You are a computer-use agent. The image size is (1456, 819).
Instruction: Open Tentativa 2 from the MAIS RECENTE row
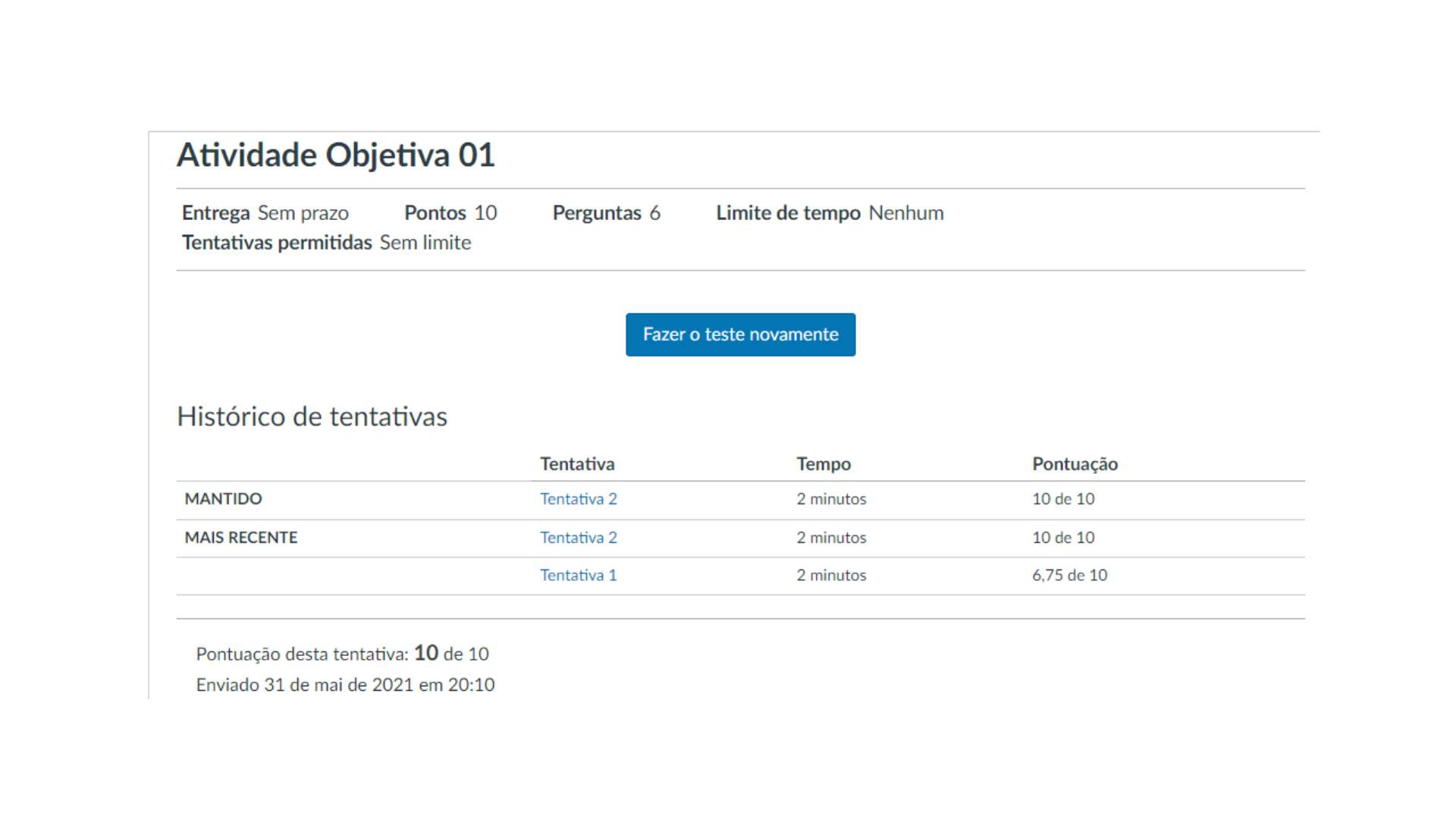coord(578,537)
